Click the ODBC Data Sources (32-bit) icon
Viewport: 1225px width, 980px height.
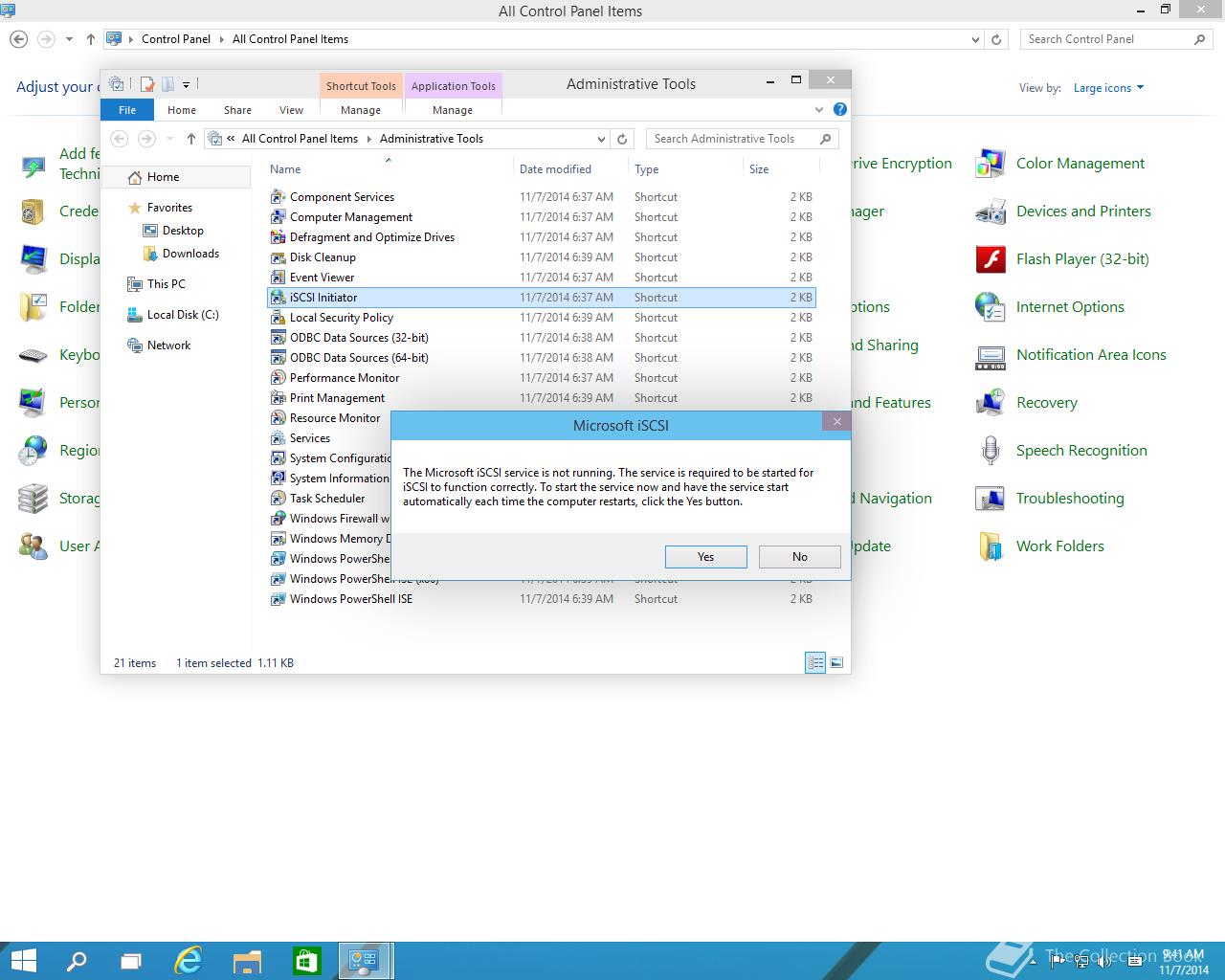pyautogui.click(x=278, y=338)
